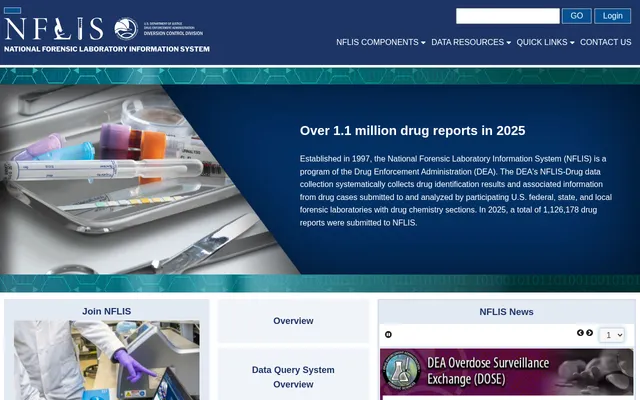640x400 pixels.
Task: Go to previous news slide arrow
Action: pyautogui.click(x=580, y=333)
